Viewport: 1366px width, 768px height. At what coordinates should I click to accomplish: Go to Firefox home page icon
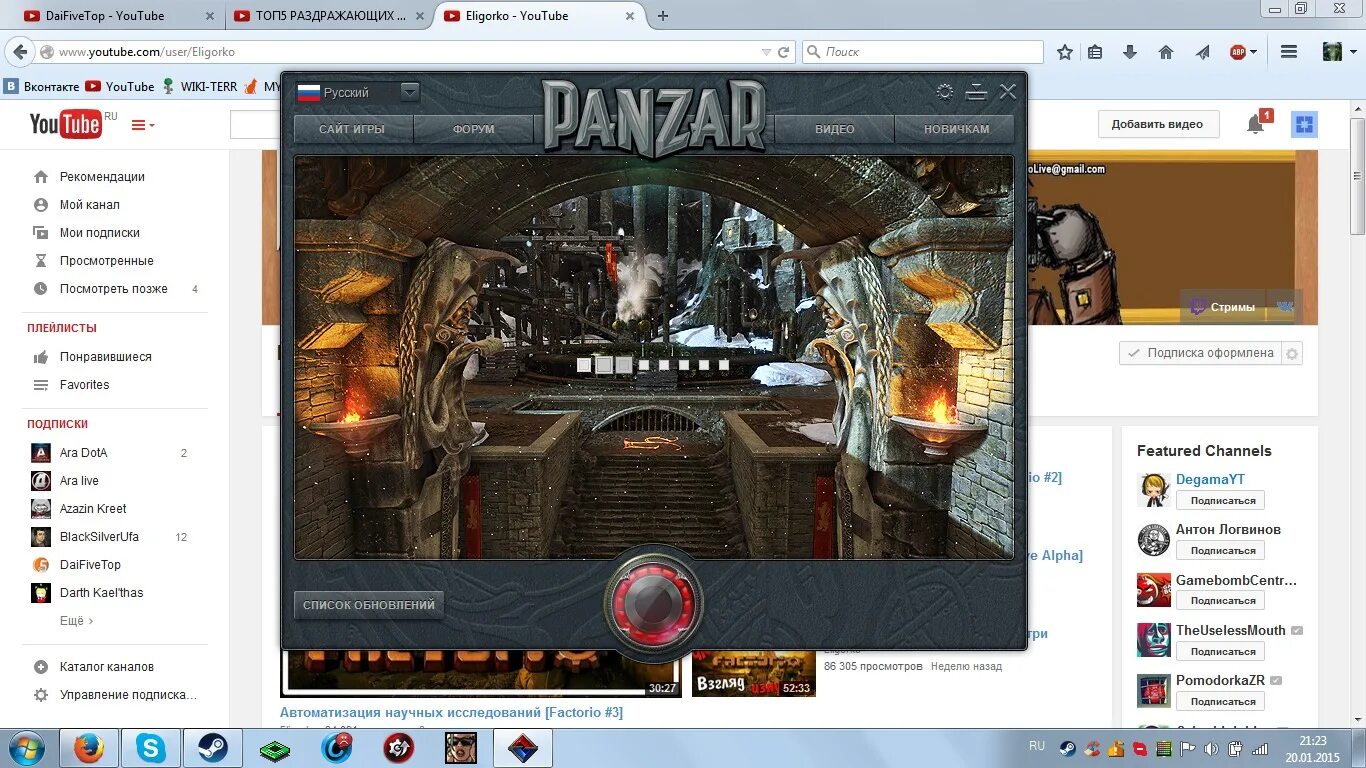[1165, 52]
